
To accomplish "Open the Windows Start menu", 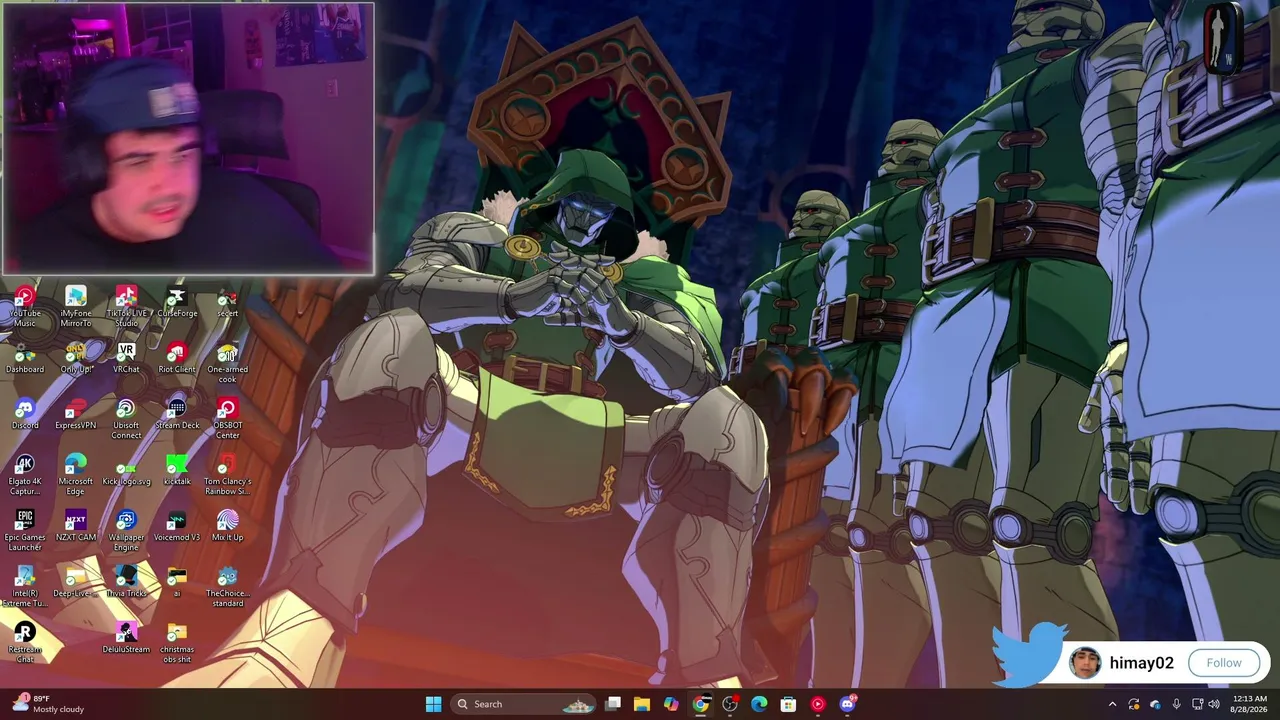I will pos(433,704).
